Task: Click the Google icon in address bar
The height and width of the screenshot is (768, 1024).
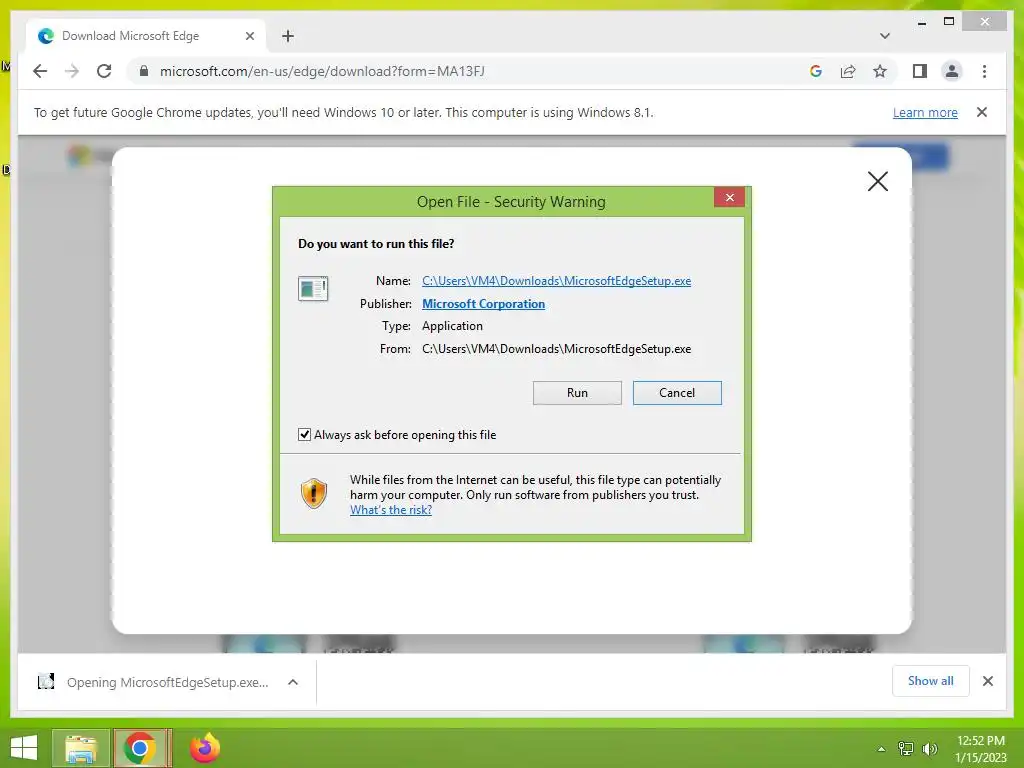Action: point(816,71)
